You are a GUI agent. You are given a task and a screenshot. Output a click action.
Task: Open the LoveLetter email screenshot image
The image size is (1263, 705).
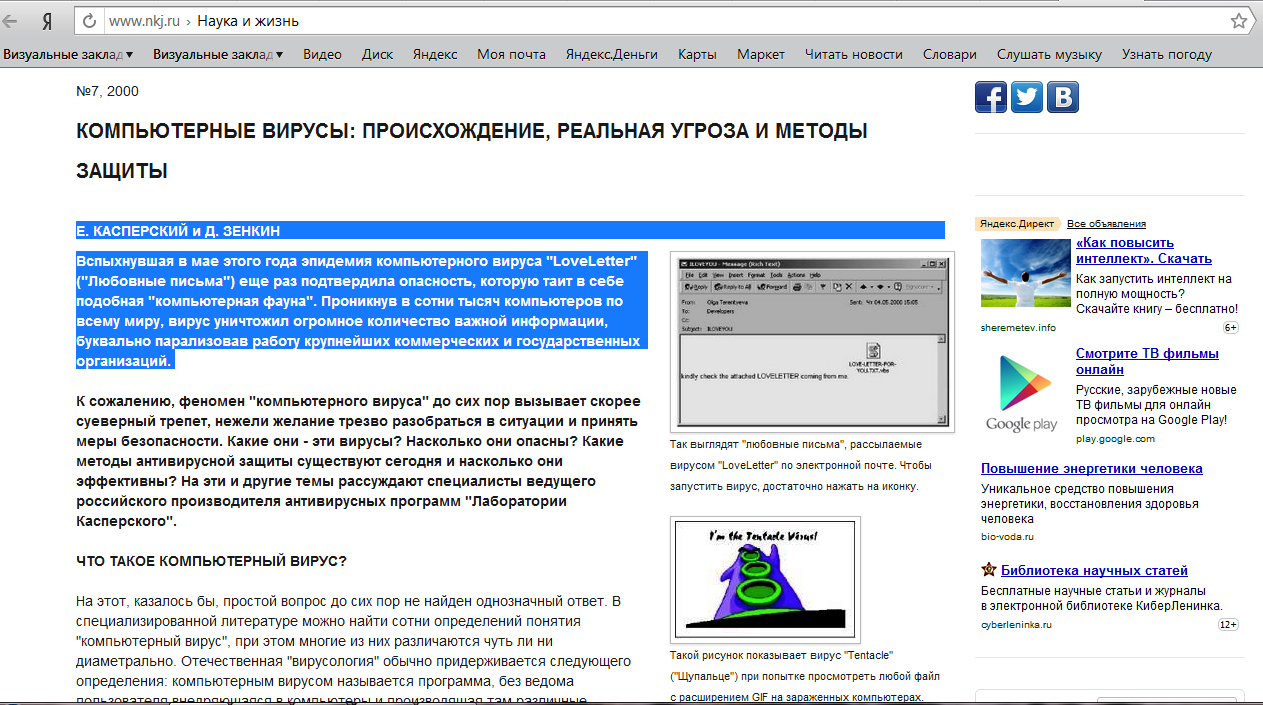coord(812,342)
